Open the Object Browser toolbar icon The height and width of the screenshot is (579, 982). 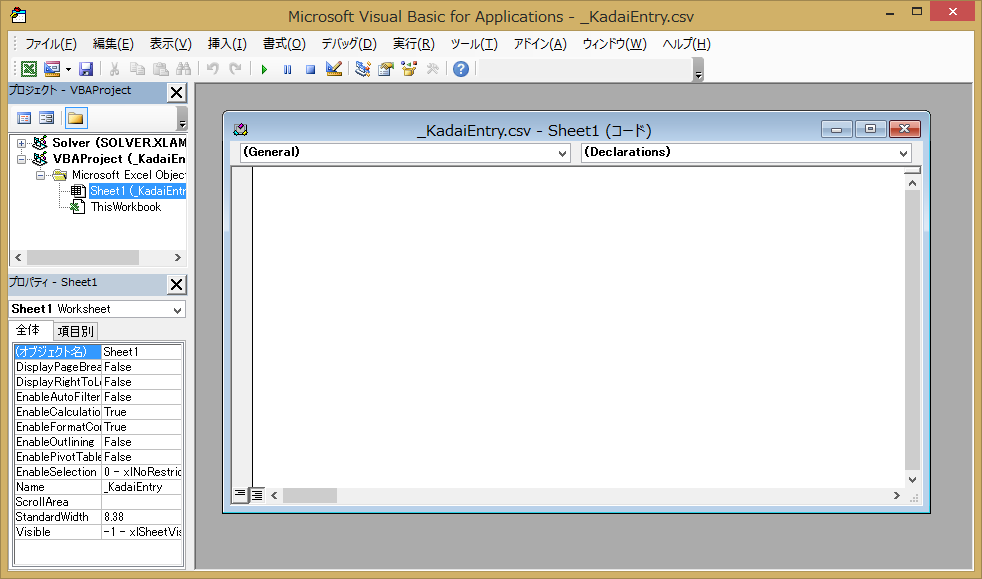point(410,69)
